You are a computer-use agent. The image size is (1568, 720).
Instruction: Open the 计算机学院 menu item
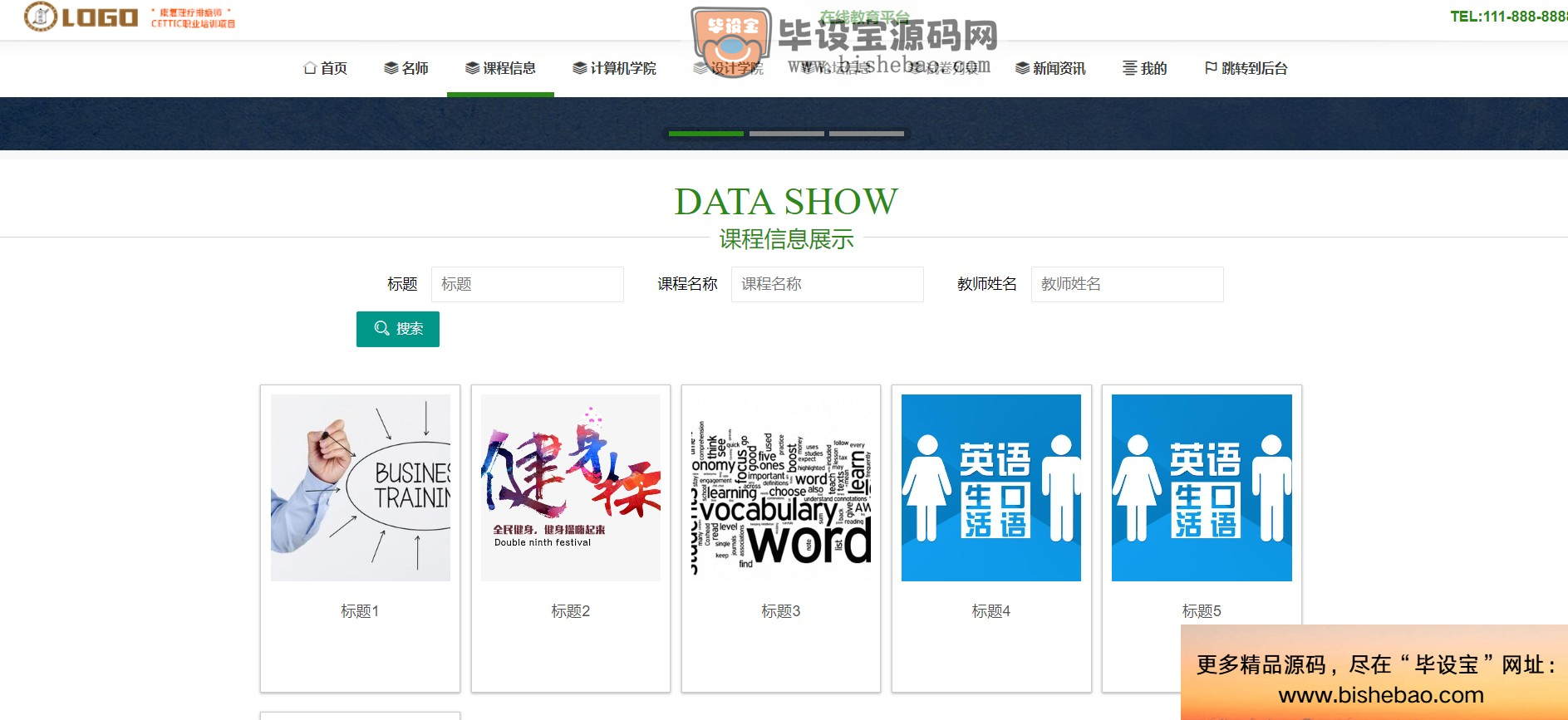pyautogui.click(x=614, y=68)
